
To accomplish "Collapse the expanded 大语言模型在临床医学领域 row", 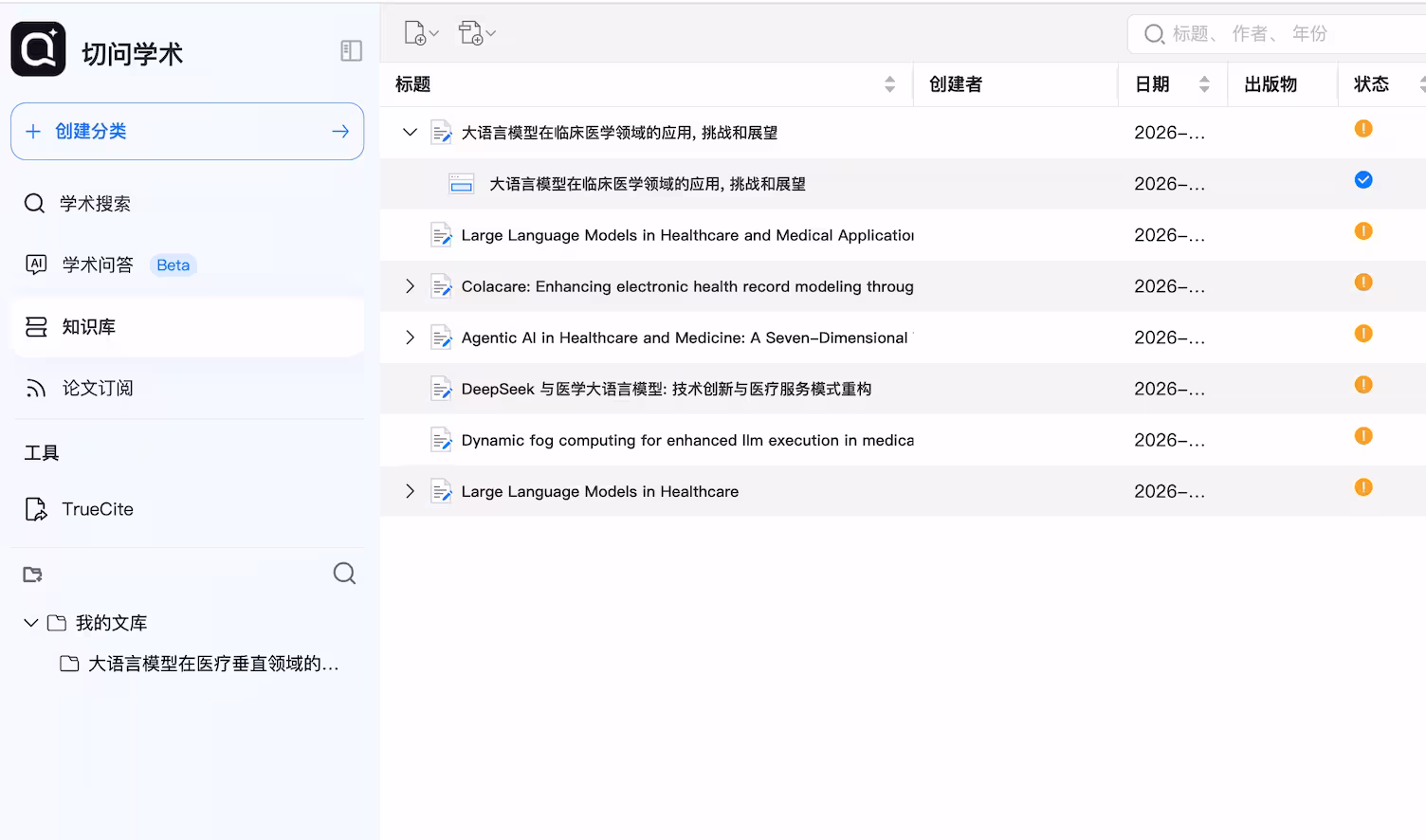I will click(x=409, y=132).
